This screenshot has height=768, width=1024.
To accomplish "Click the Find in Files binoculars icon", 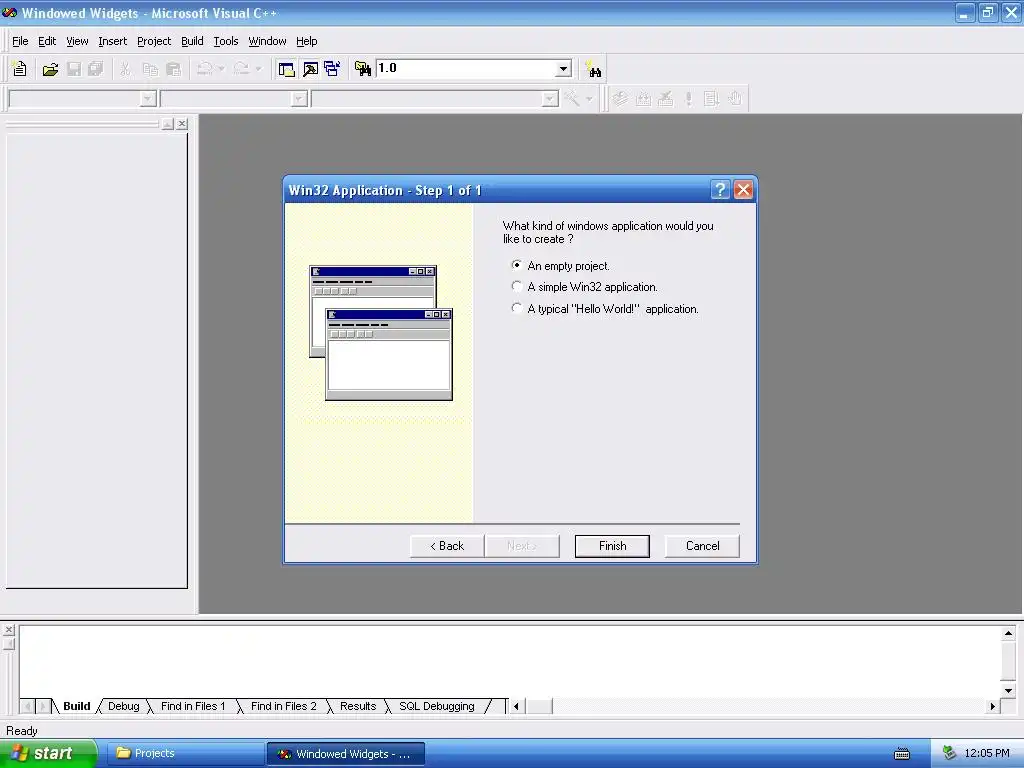I will click(362, 69).
